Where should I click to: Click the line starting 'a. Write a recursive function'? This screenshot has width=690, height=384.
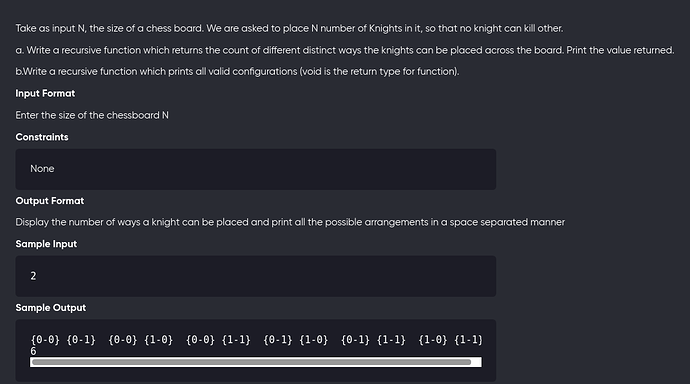coord(345,50)
